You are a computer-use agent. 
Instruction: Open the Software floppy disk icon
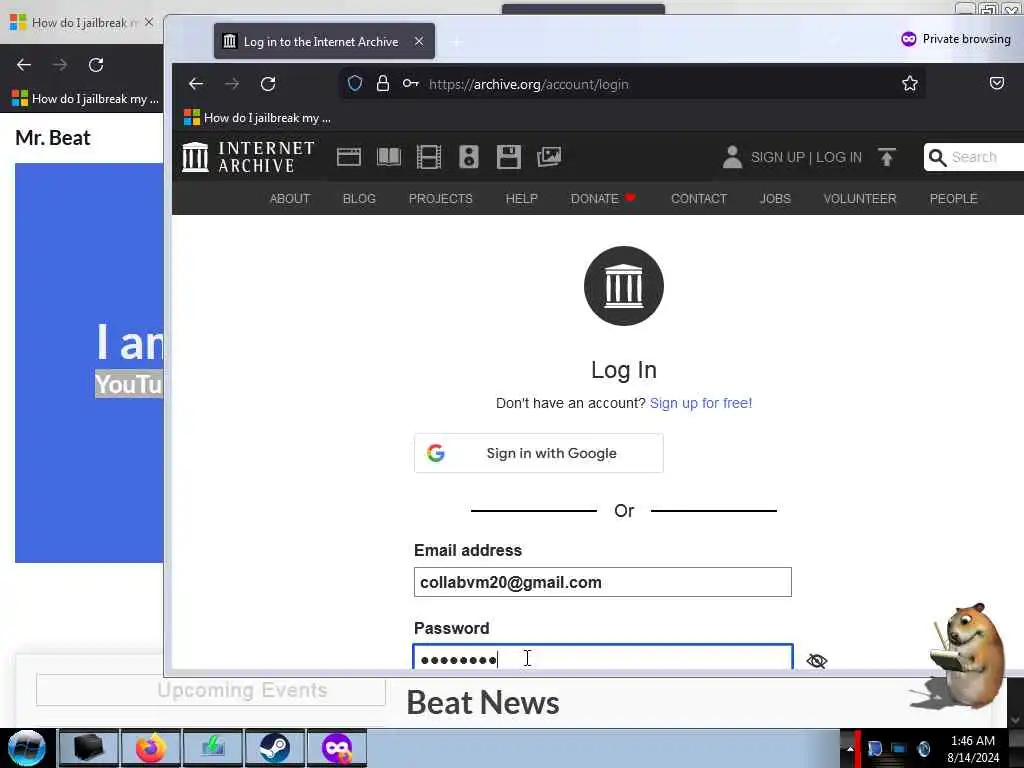509,157
